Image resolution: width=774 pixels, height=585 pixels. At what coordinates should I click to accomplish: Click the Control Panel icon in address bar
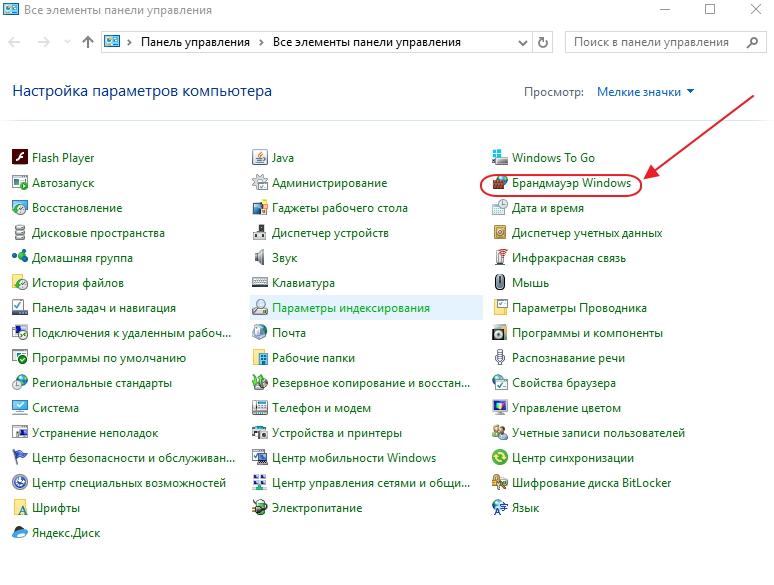click(112, 41)
